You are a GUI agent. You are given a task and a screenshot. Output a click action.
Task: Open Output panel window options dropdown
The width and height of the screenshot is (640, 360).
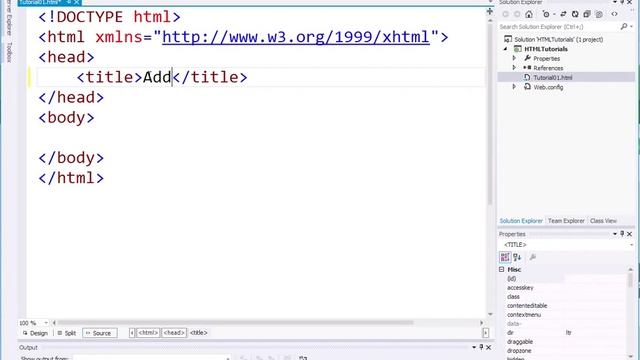pyautogui.click(x=474, y=347)
